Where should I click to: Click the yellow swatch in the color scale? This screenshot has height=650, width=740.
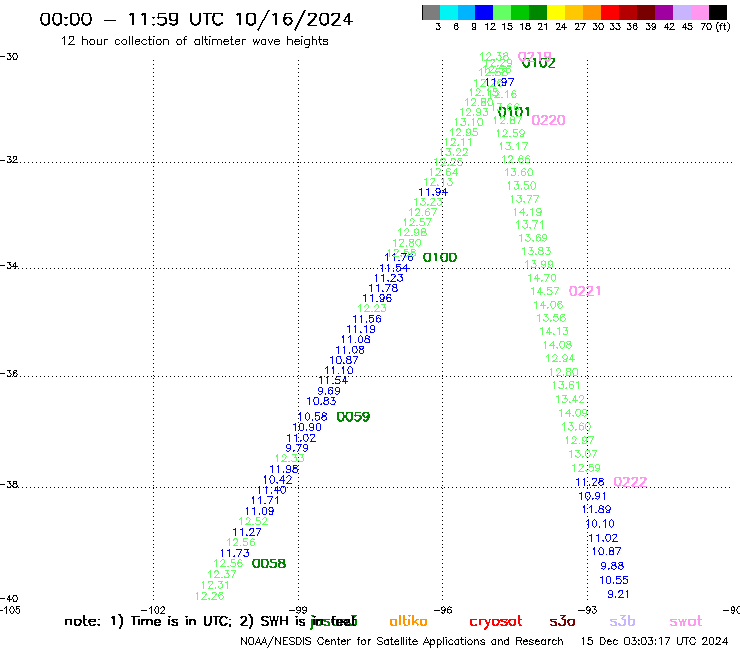click(556, 12)
